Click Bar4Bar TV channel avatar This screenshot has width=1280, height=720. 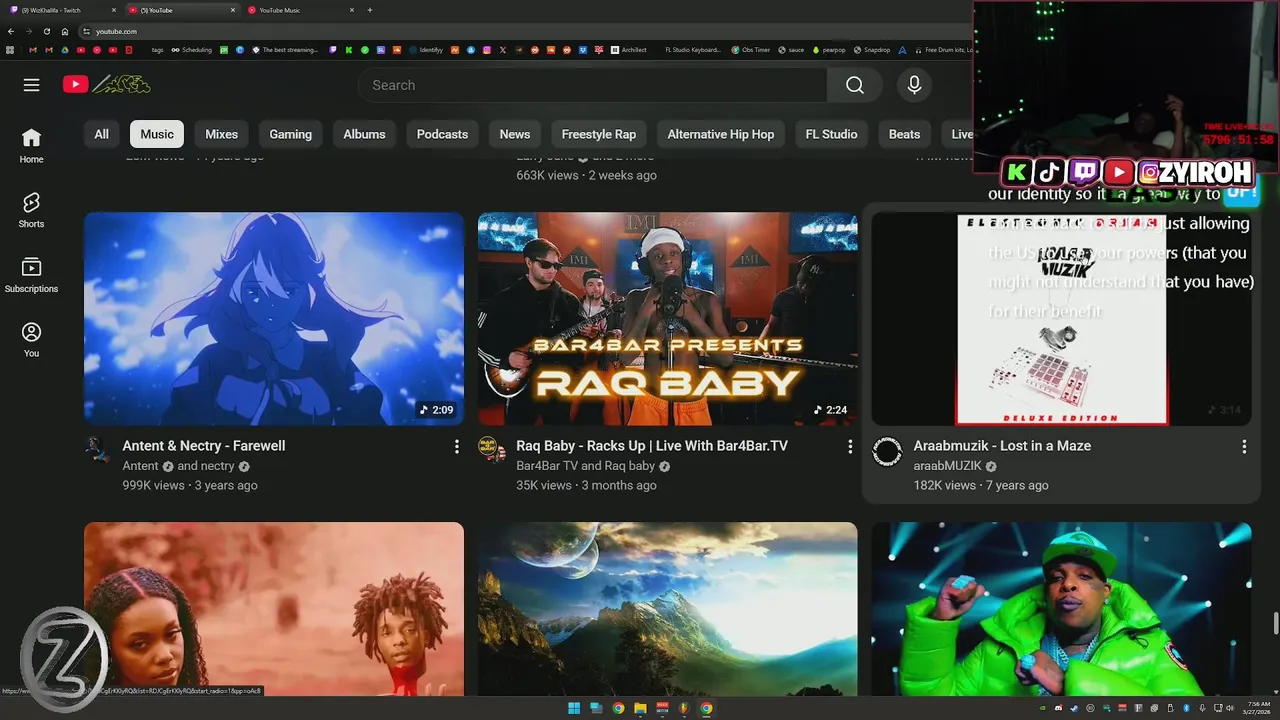pos(492,450)
